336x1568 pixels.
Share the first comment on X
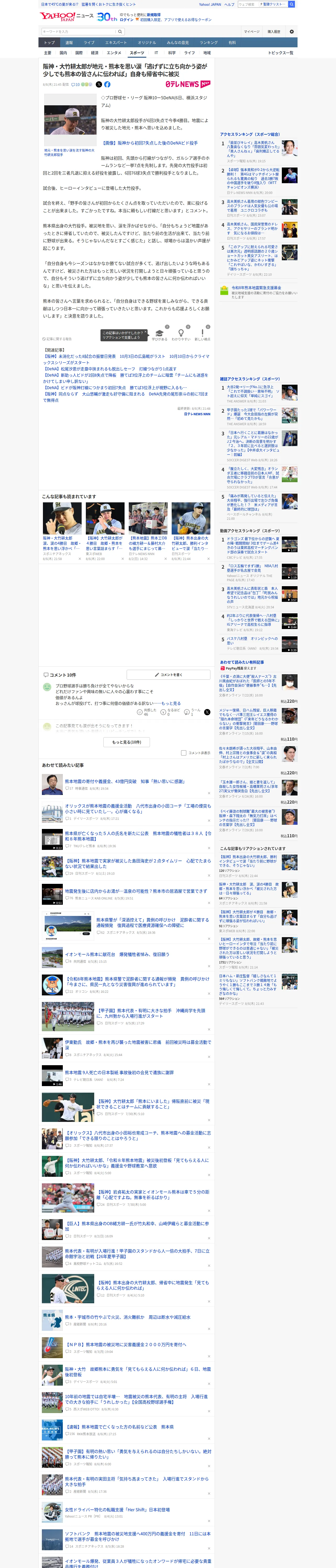click(x=207, y=712)
